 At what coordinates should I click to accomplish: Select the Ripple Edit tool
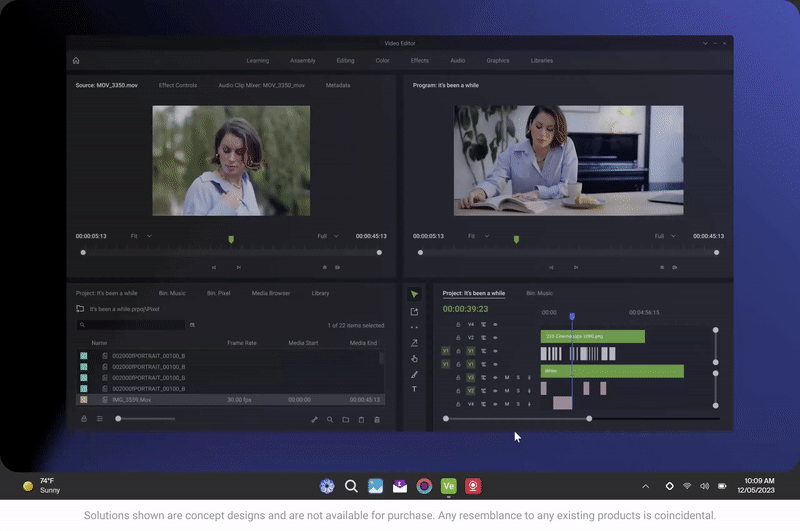tap(414, 327)
